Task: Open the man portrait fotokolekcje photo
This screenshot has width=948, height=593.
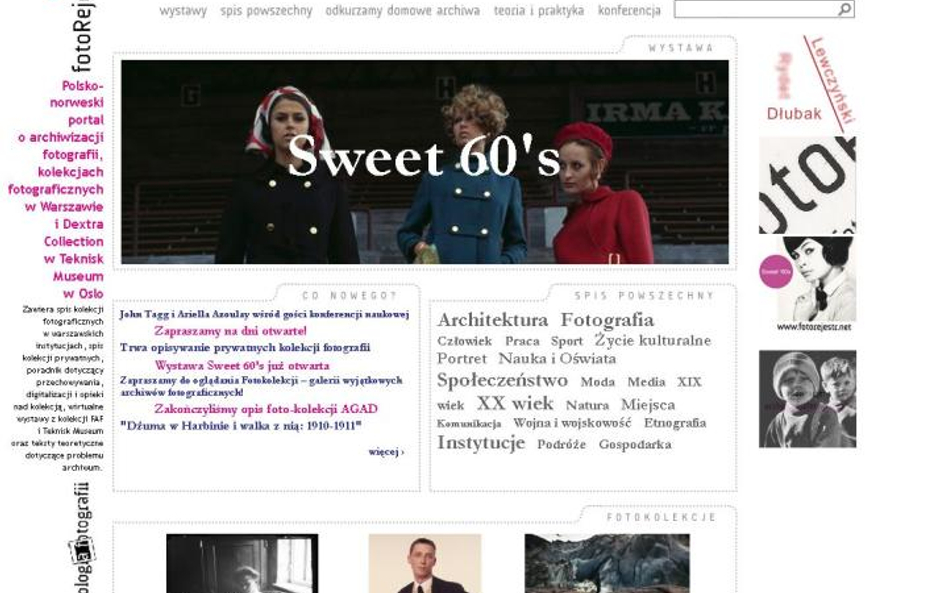Action: [x=425, y=563]
